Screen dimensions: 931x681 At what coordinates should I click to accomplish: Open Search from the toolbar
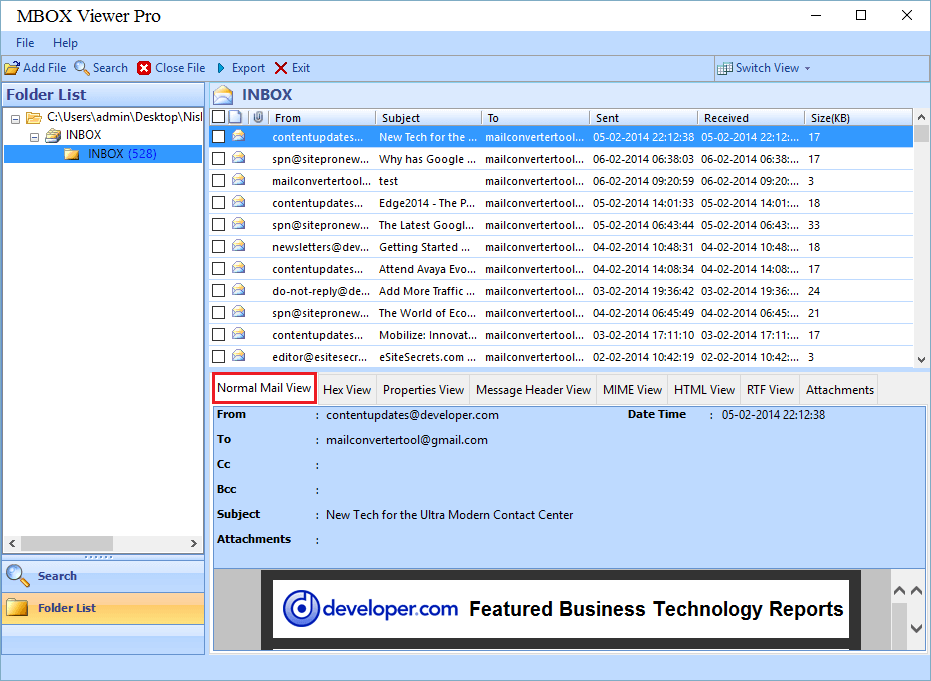(82, 68)
